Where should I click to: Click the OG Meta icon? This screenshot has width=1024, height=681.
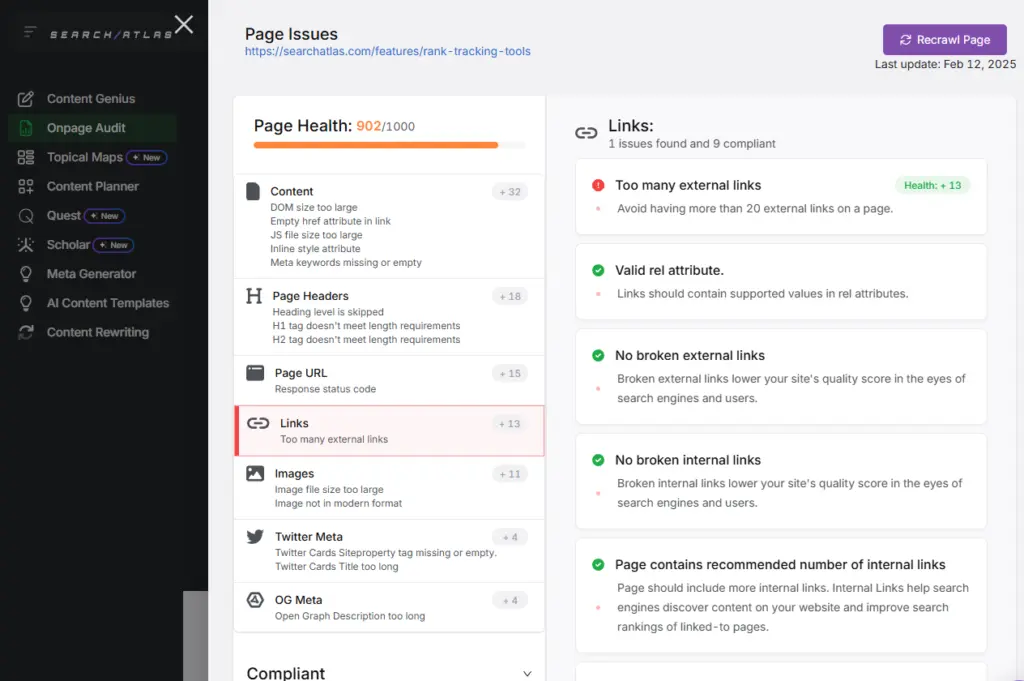point(255,599)
